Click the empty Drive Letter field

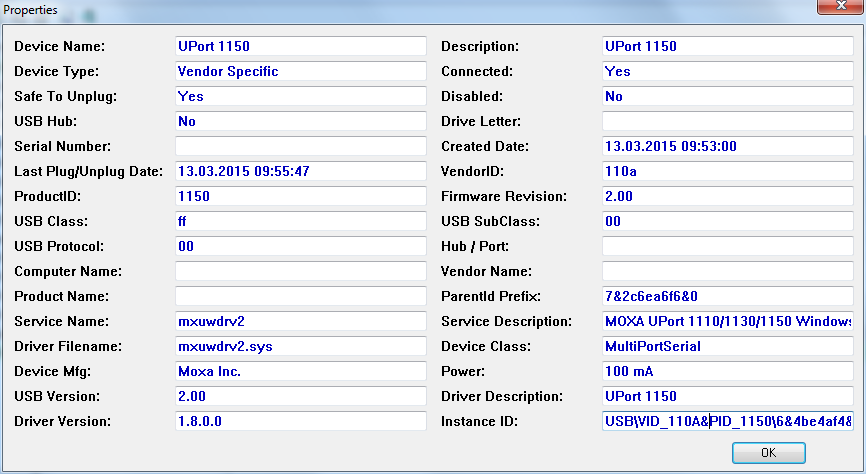point(727,121)
